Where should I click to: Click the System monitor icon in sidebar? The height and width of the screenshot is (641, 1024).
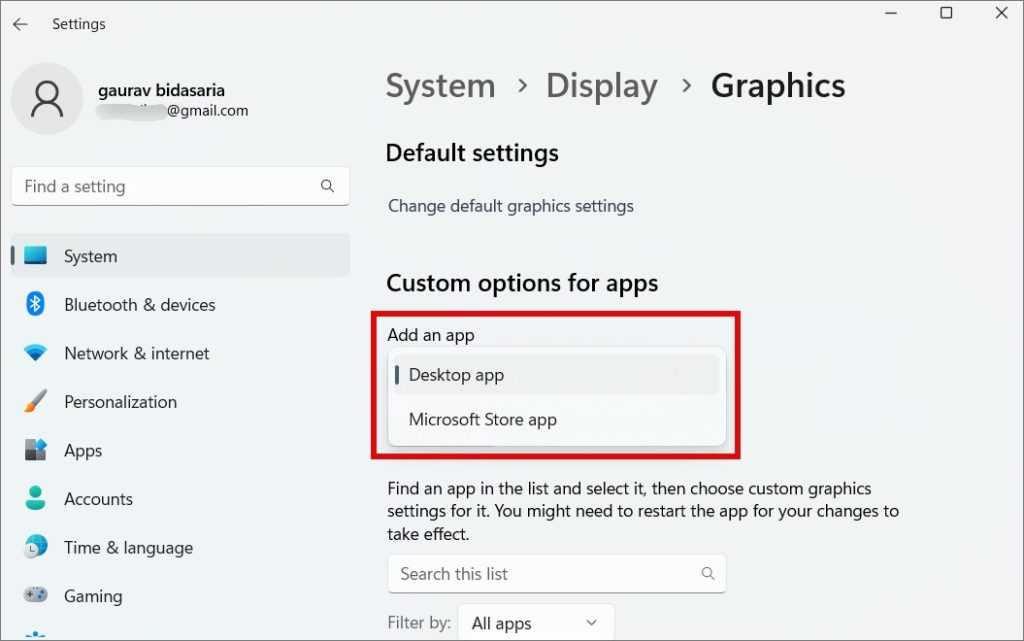pyautogui.click(x=35, y=255)
